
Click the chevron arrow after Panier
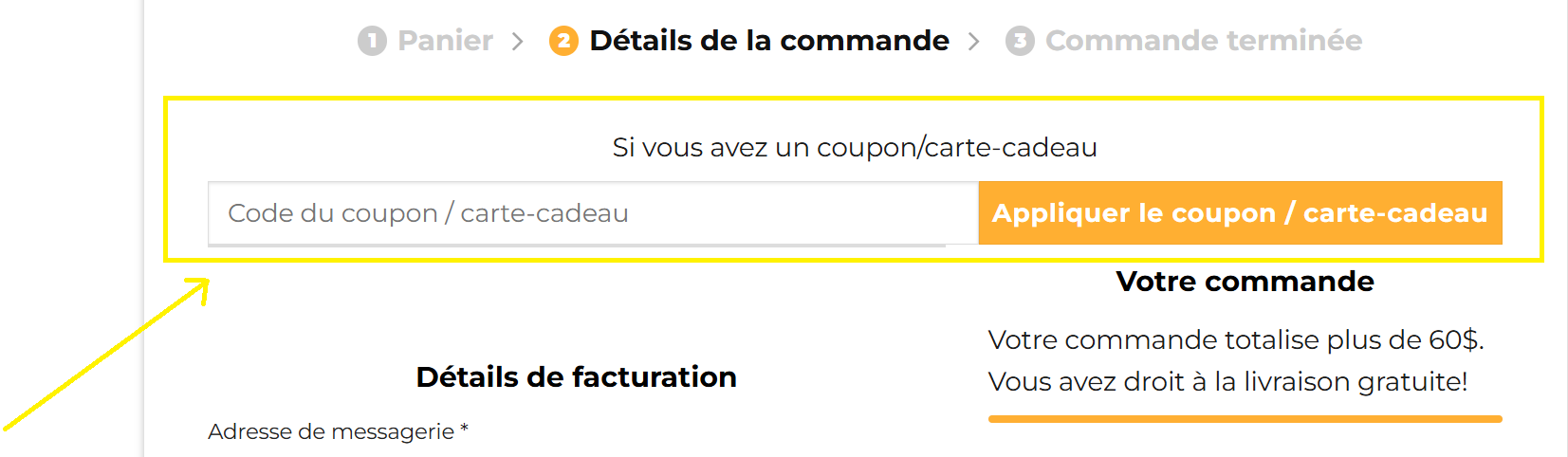[x=517, y=41]
